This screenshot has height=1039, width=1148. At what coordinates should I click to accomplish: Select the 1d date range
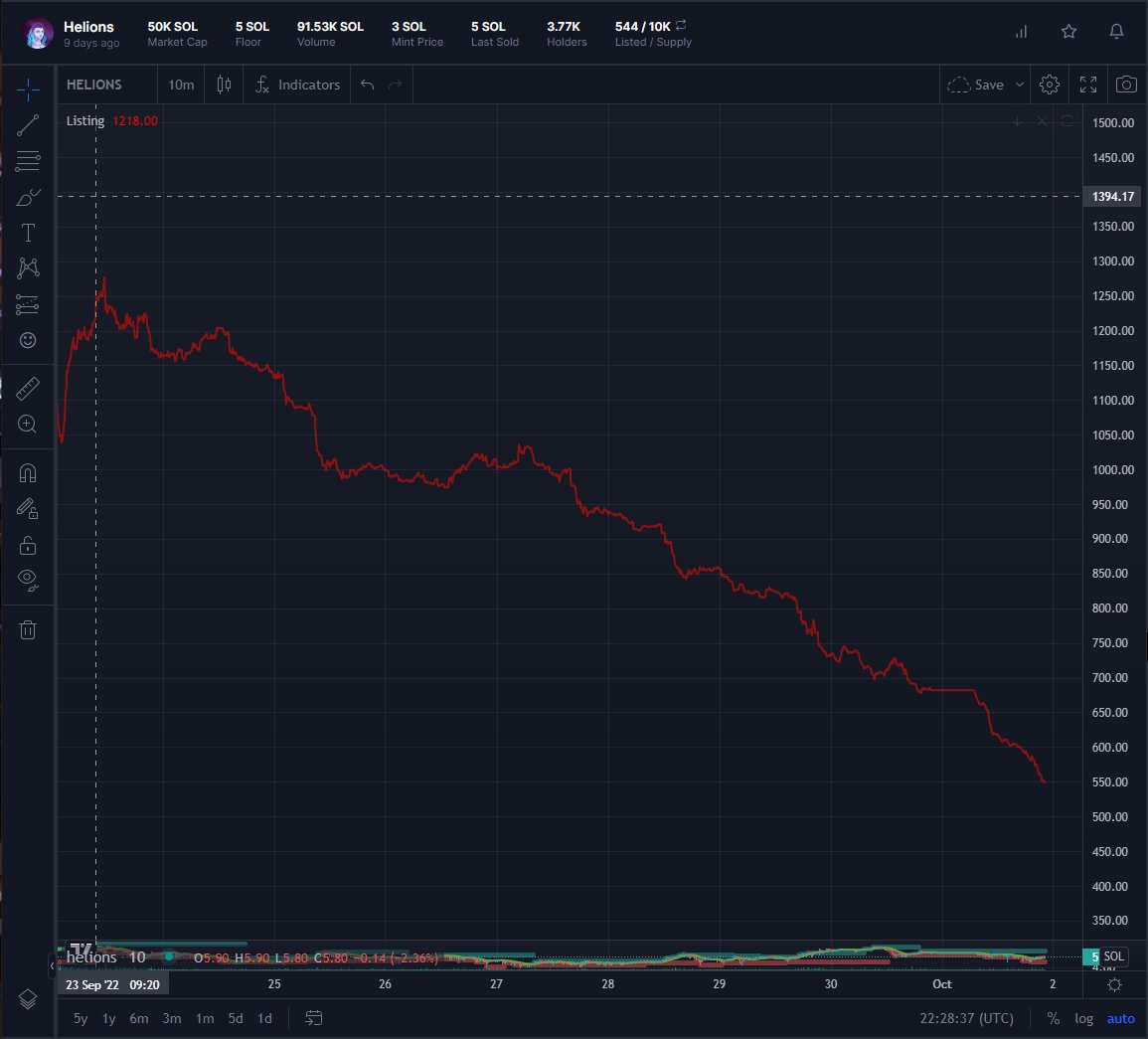[264, 1018]
